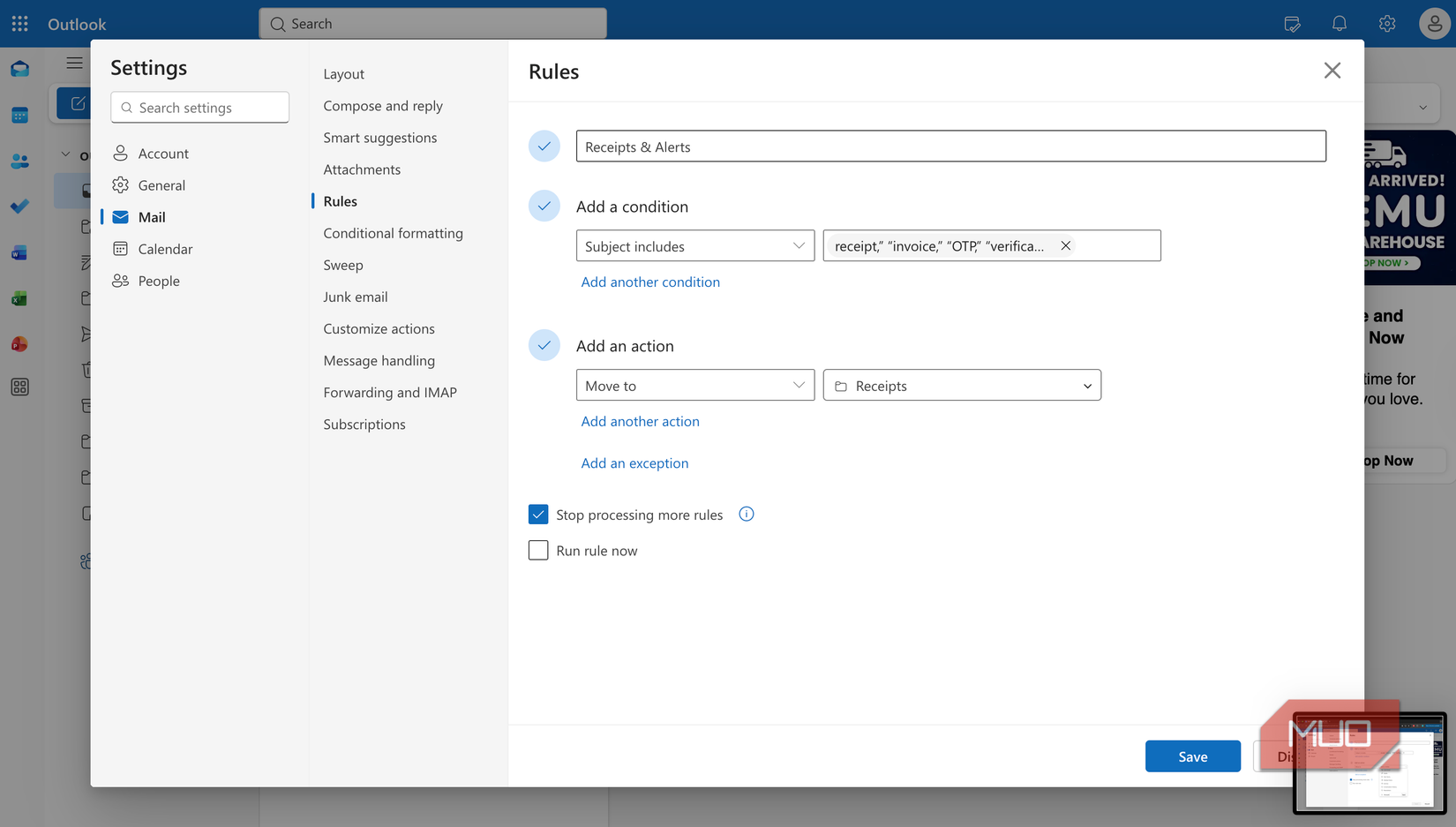Switch to Conditional formatting settings
This screenshot has height=827, width=1456.
[393, 233]
